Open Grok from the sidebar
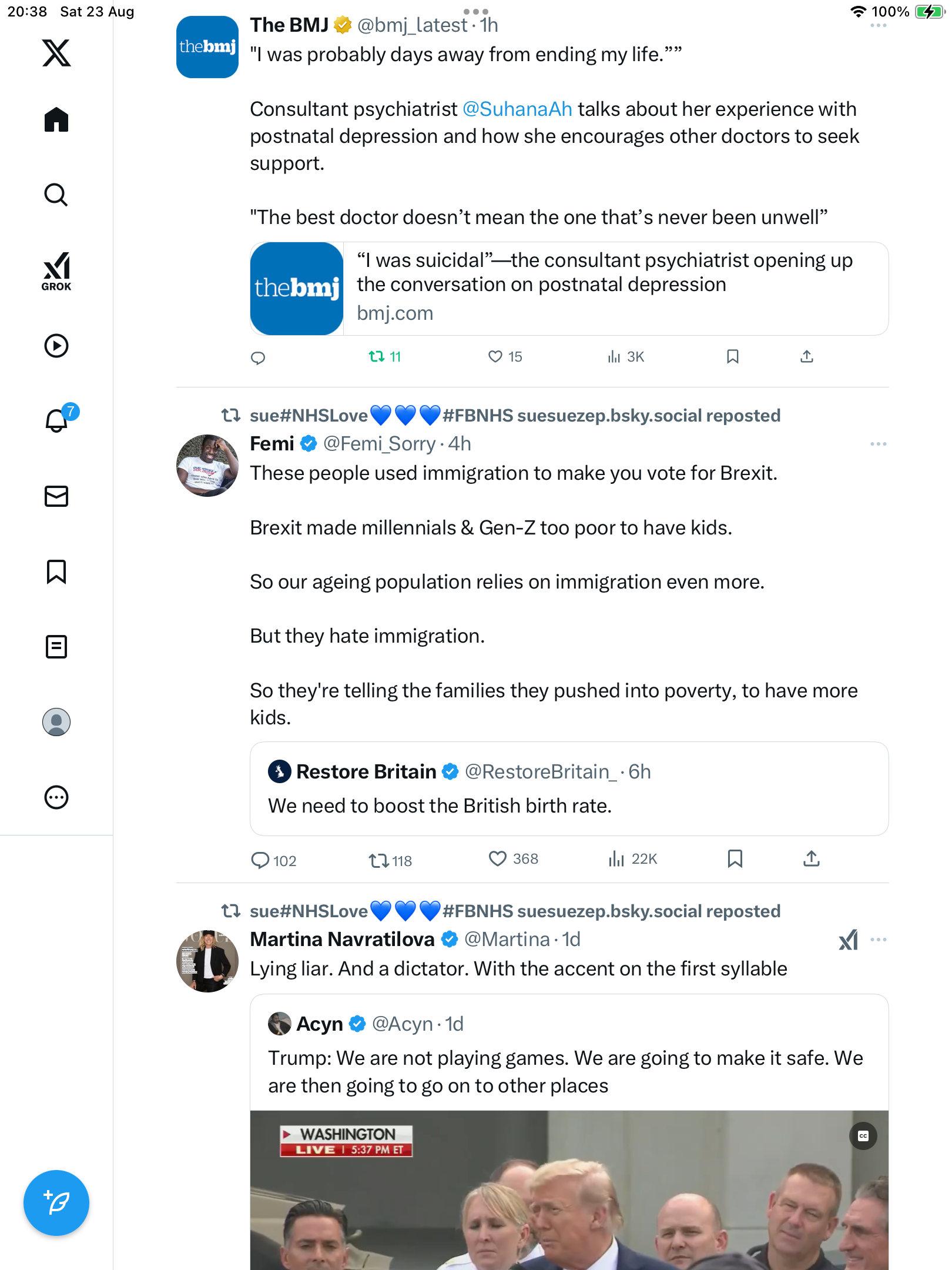952x1270 pixels. 56,271
